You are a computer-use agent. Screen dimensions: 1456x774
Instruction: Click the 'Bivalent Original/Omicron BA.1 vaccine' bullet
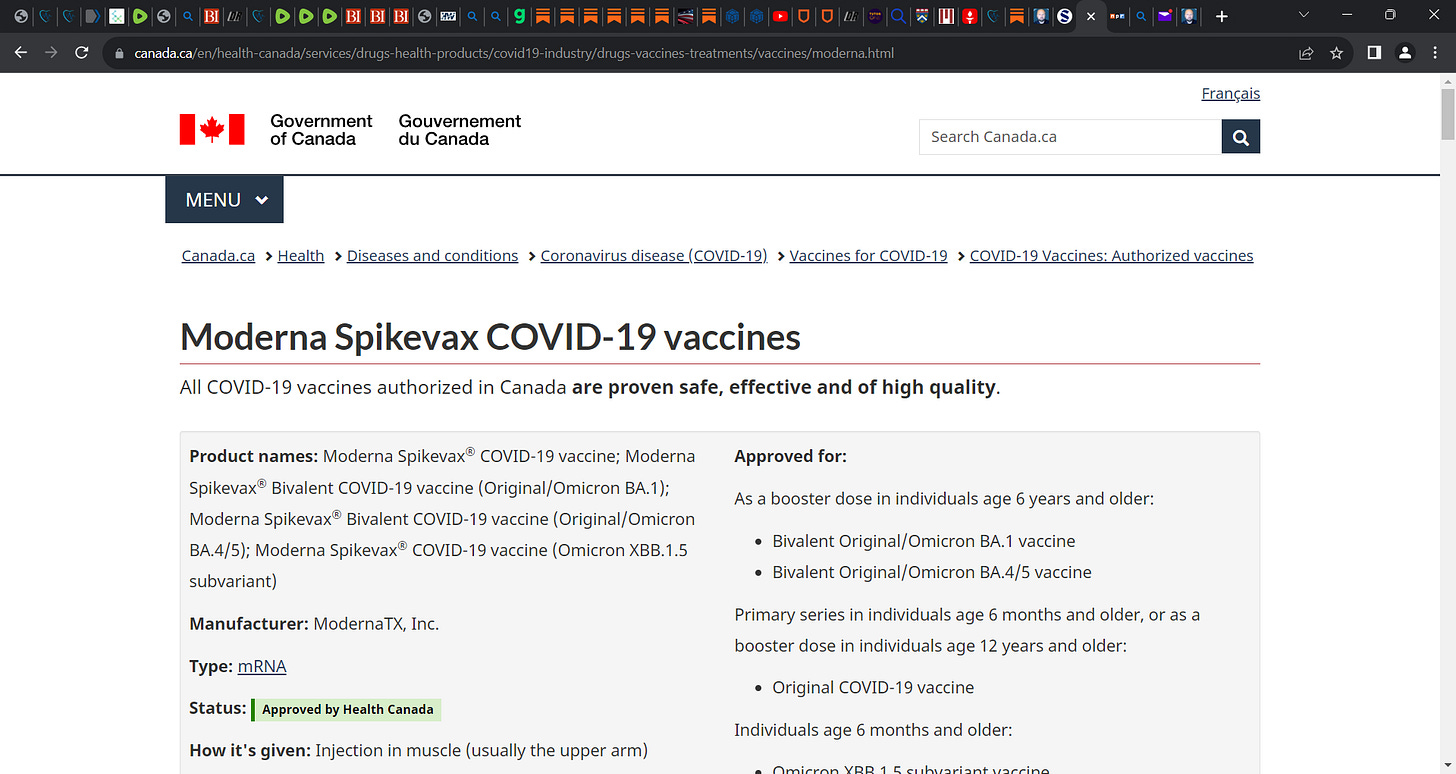click(x=924, y=541)
